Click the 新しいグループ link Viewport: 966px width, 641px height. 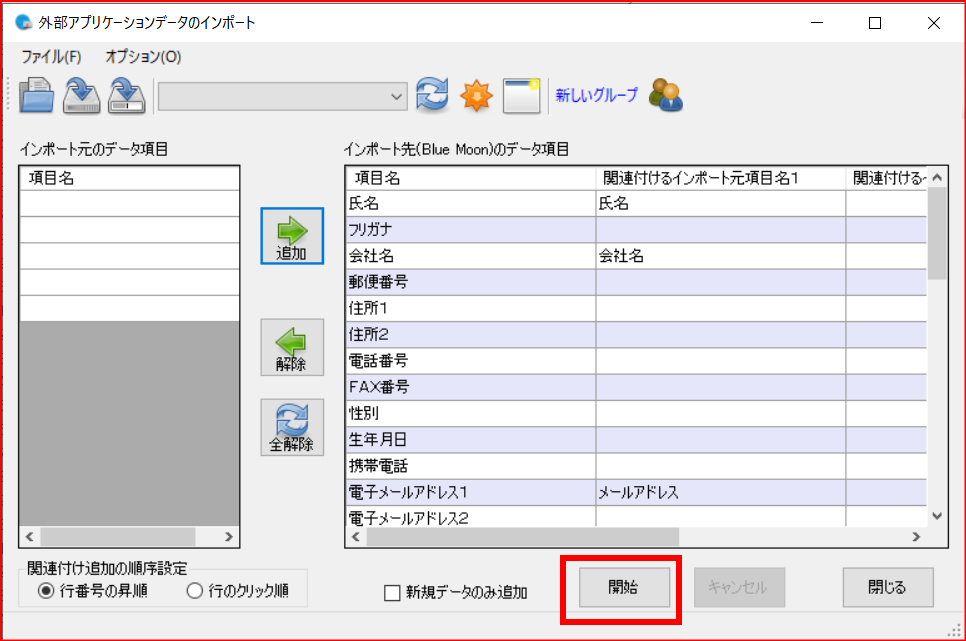tap(596, 96)
